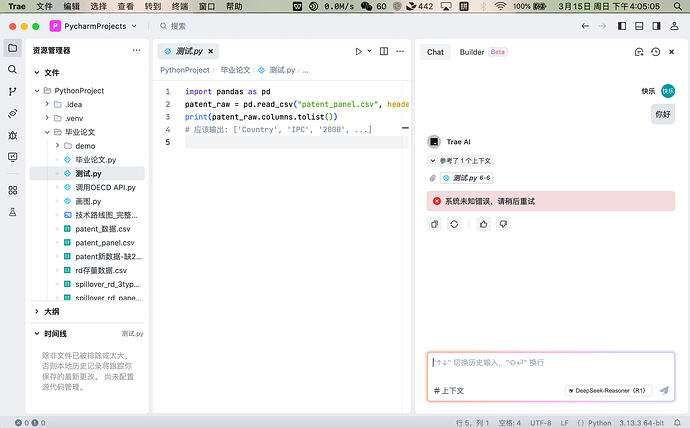Toggle the bottom panel layout
Image resolution: width=690 pixels, height=428 pixels.
[639, 26]
